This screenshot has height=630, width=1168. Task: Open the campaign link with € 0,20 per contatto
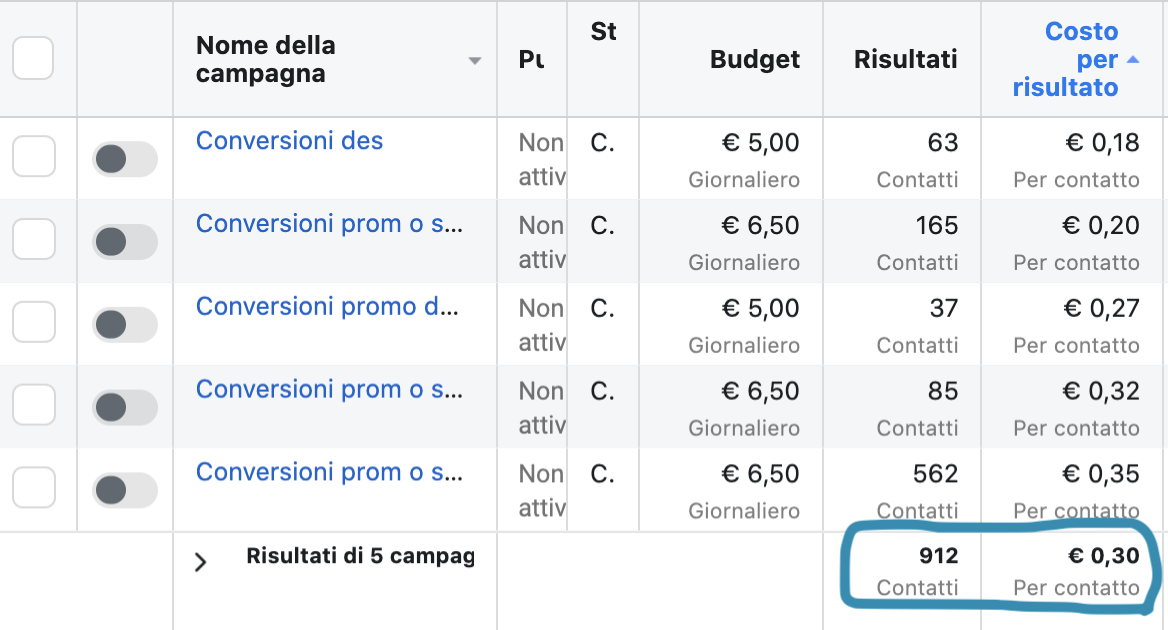pyautogui.click(x=329, y=224)
